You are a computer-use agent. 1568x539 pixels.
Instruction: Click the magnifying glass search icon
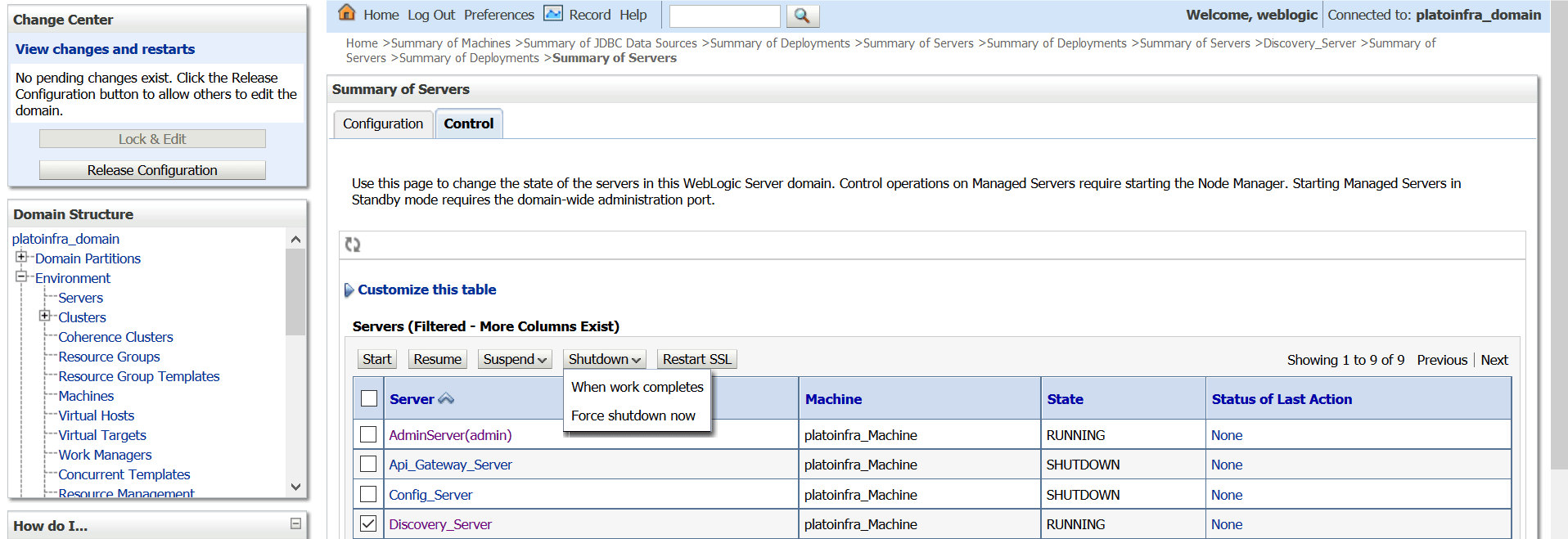coord(802,16)
